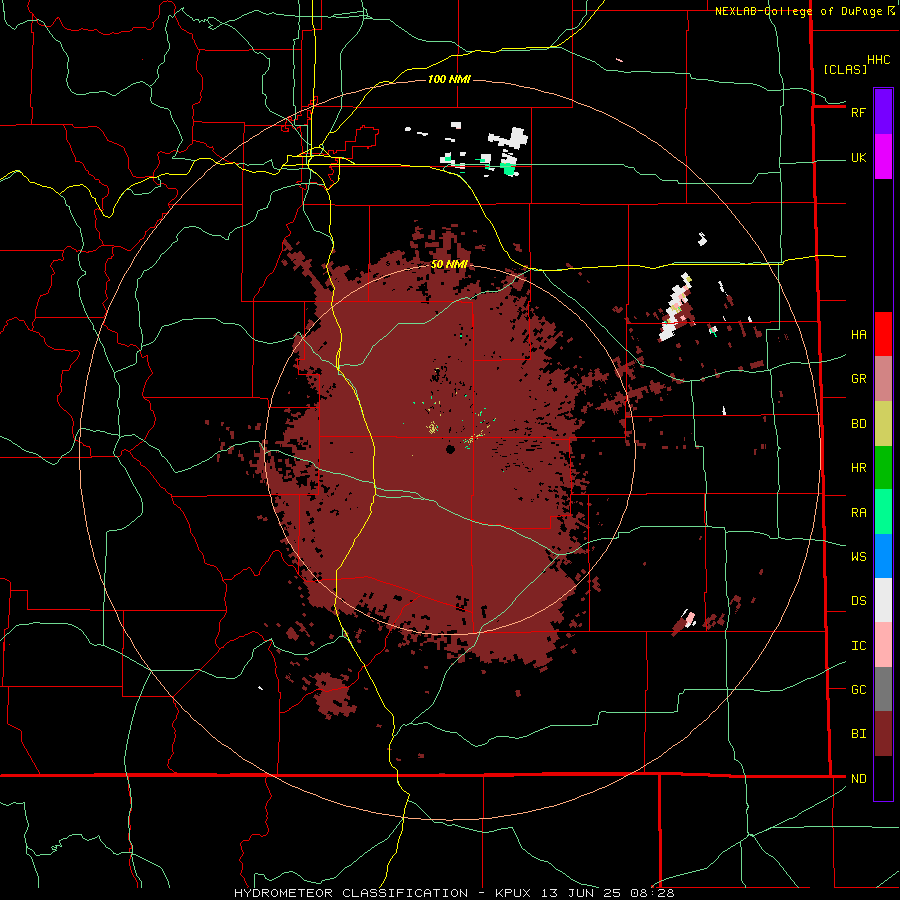Click the ND black legend swatch

(883, 778)
